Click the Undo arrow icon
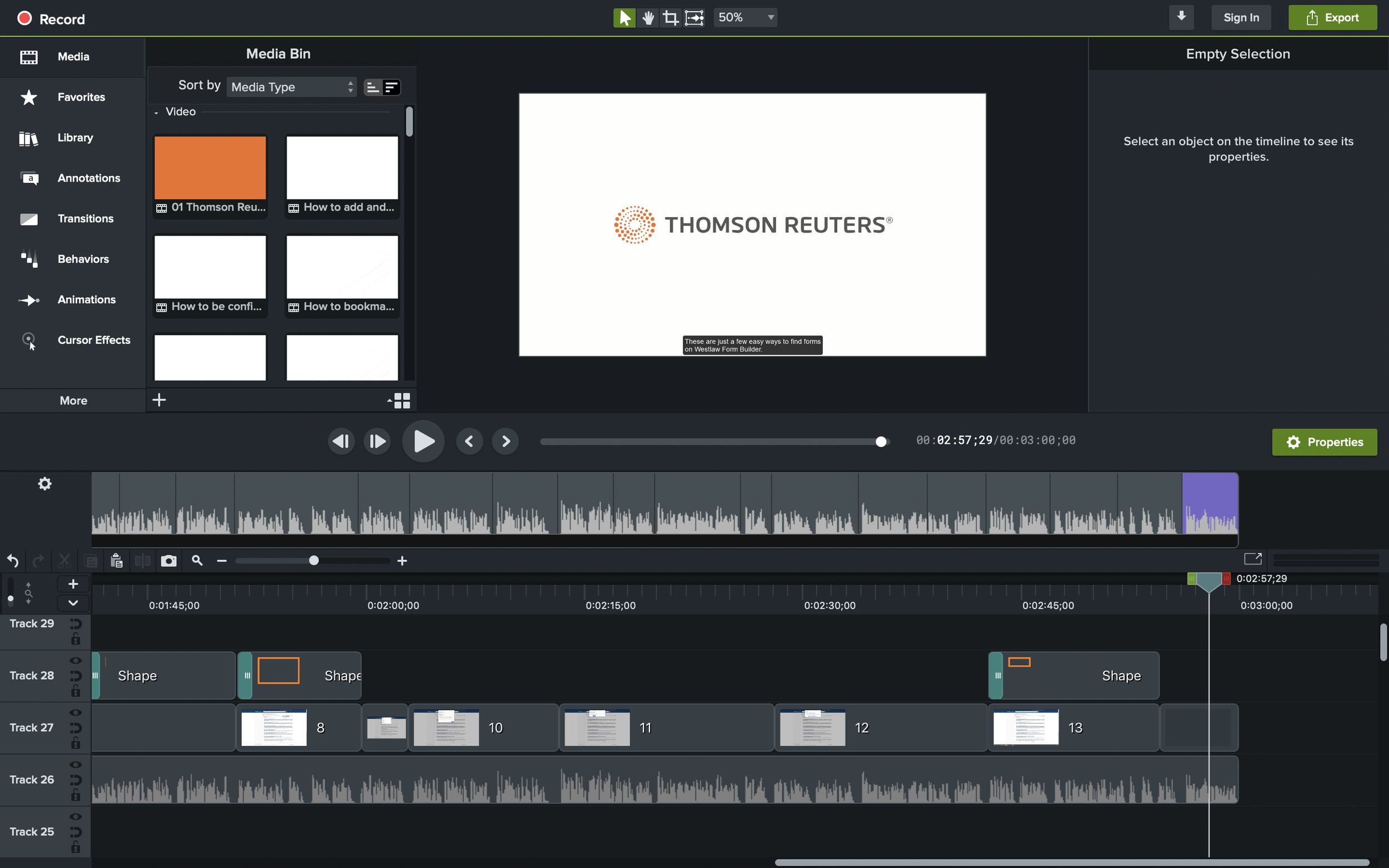This screenshot has height=868, width=1389. pyautogui.click(x=13, y=561)
